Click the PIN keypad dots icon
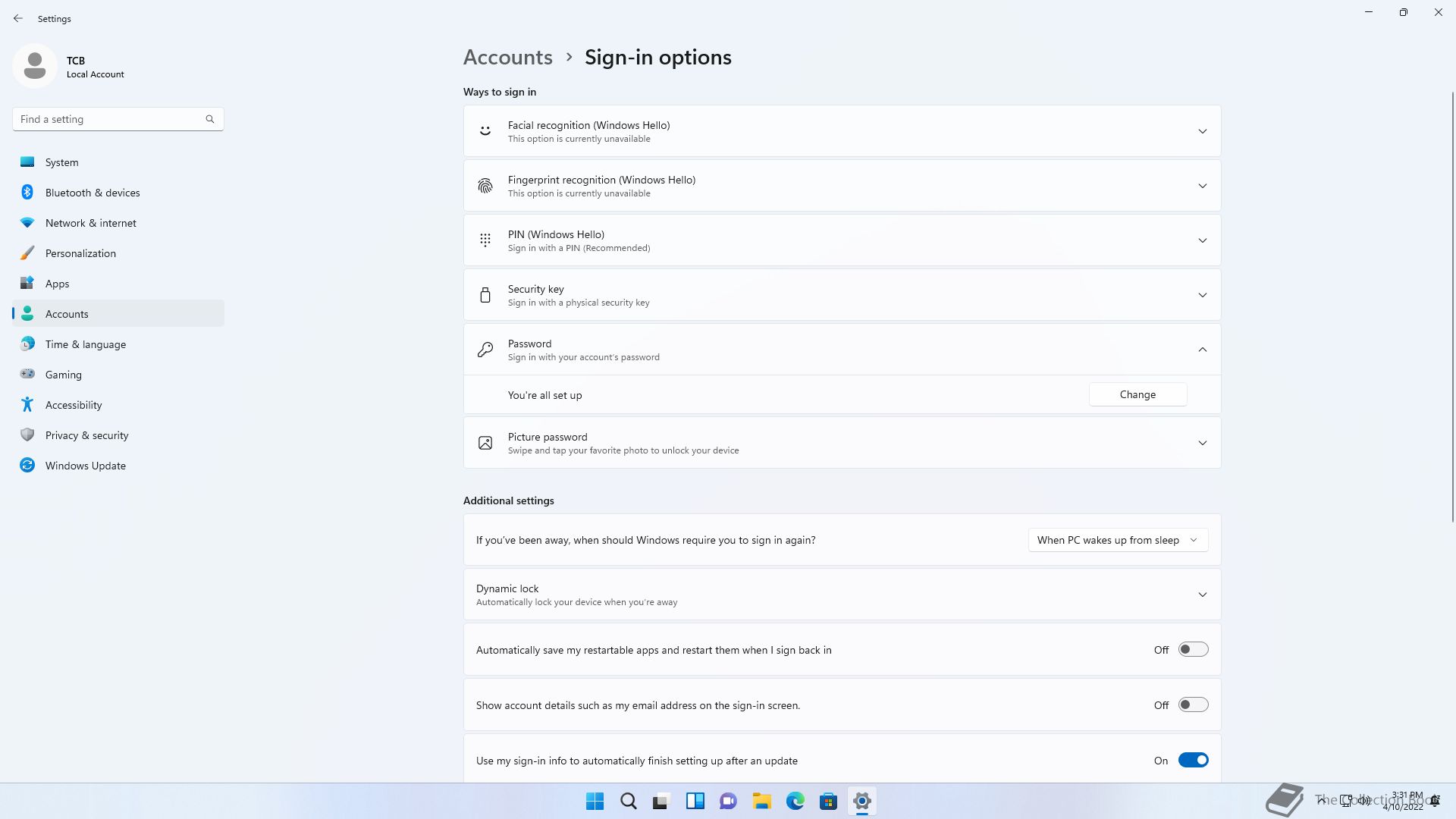This screenshot has height=819, width=1456. [485, 240]
